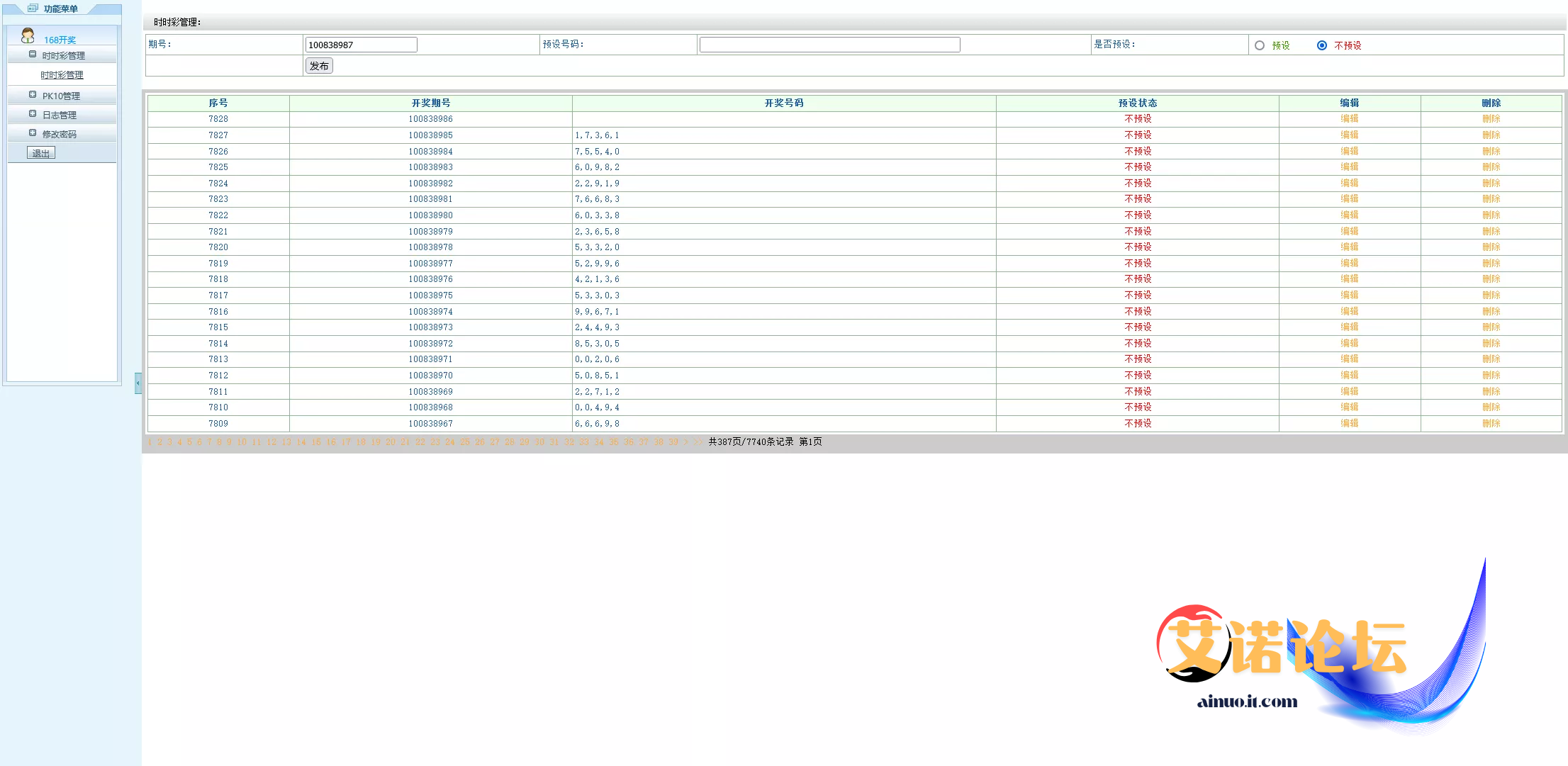Click 编辑 for issue 100838967
Image resolution: width=1568 pixels, height=766 pixels.
tap(1349, 424)
